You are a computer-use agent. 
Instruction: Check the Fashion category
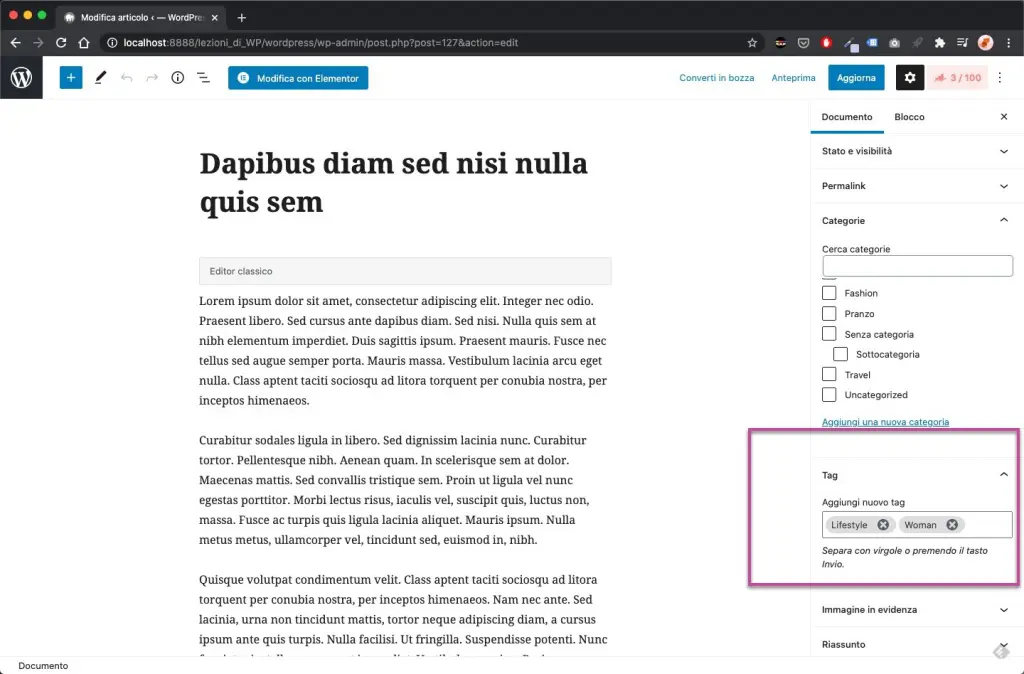829,293
